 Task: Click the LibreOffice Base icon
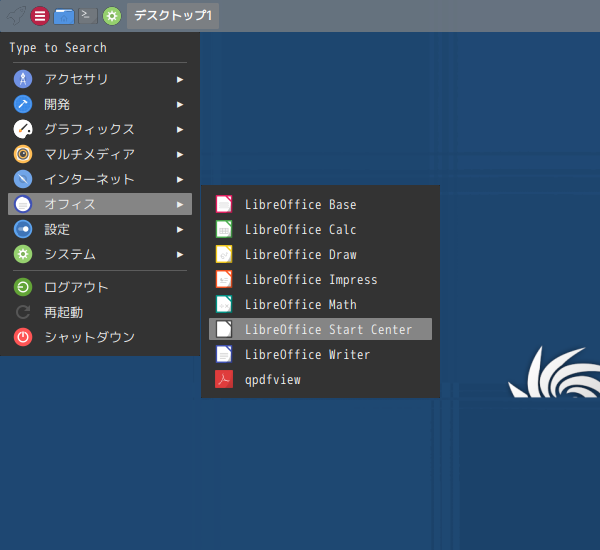point(224,204)
